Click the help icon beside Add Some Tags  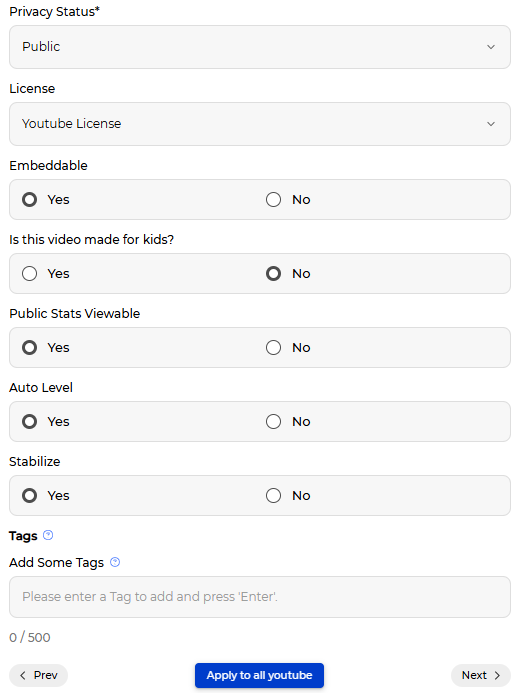115,562
